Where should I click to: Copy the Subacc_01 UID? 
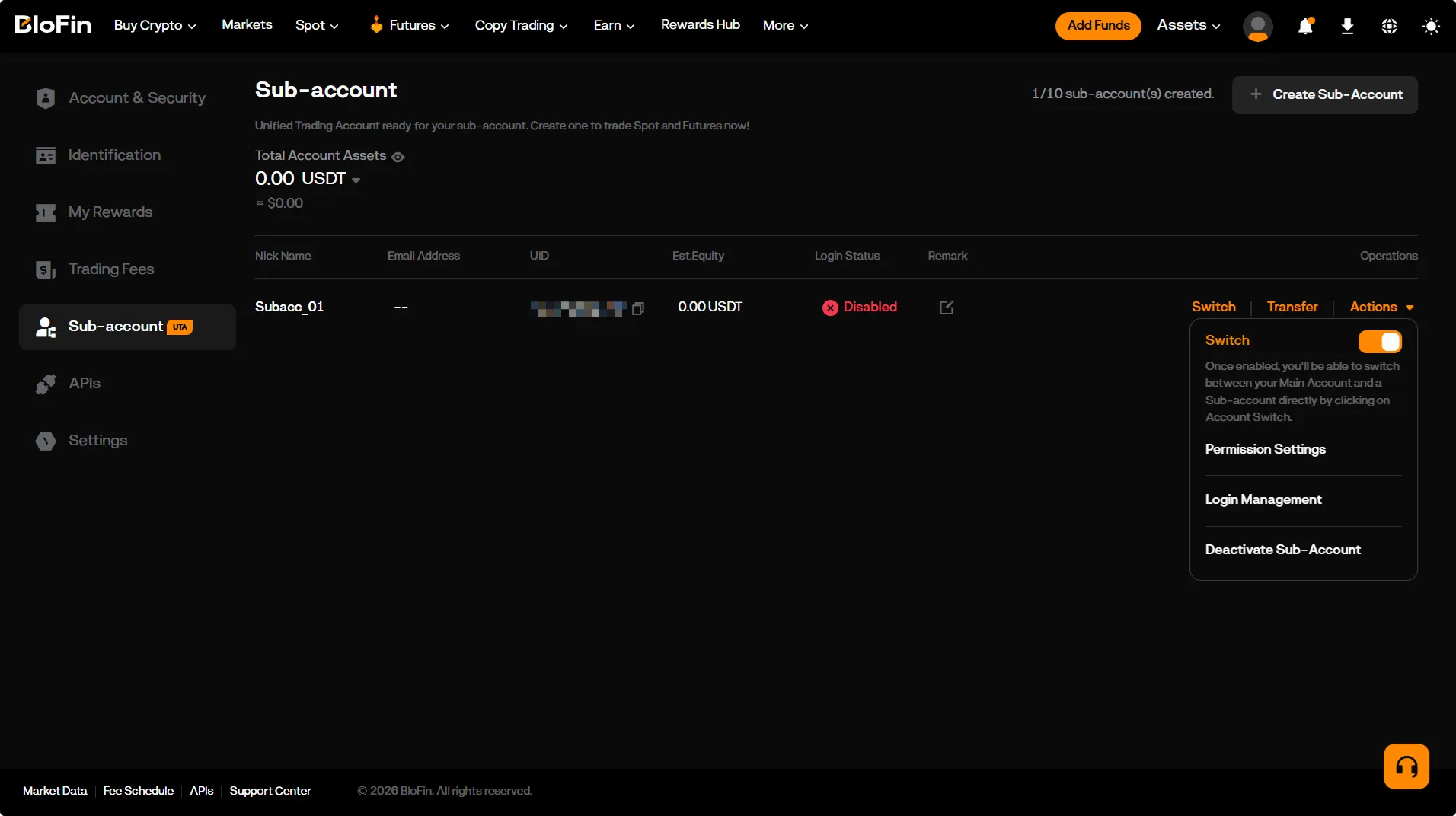tap(638, 308)
